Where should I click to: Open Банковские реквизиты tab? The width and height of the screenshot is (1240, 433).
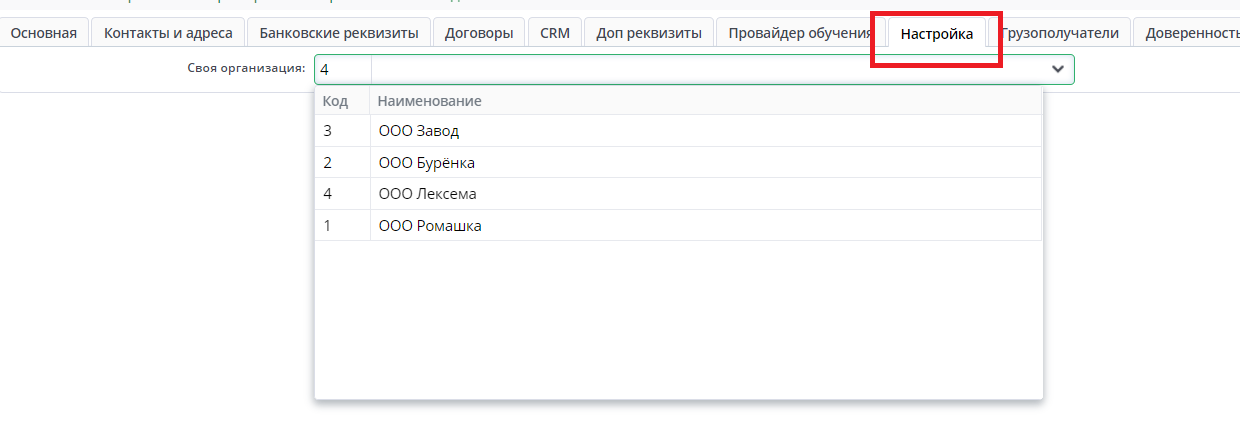pos(339,33)
